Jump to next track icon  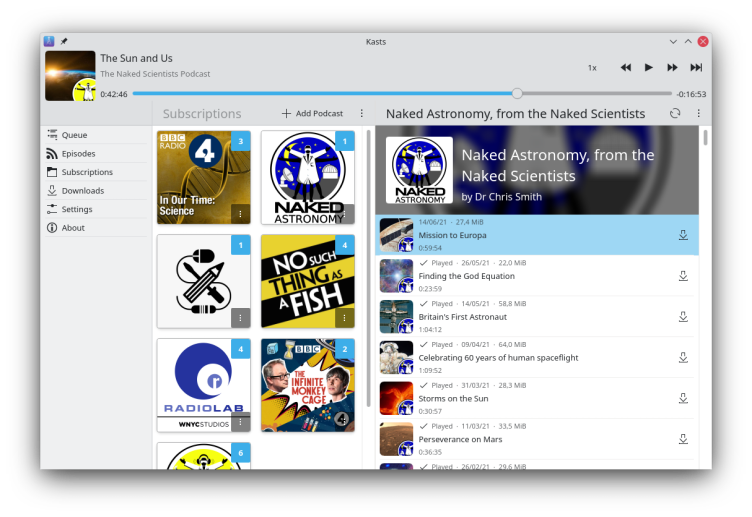[696, 68]
